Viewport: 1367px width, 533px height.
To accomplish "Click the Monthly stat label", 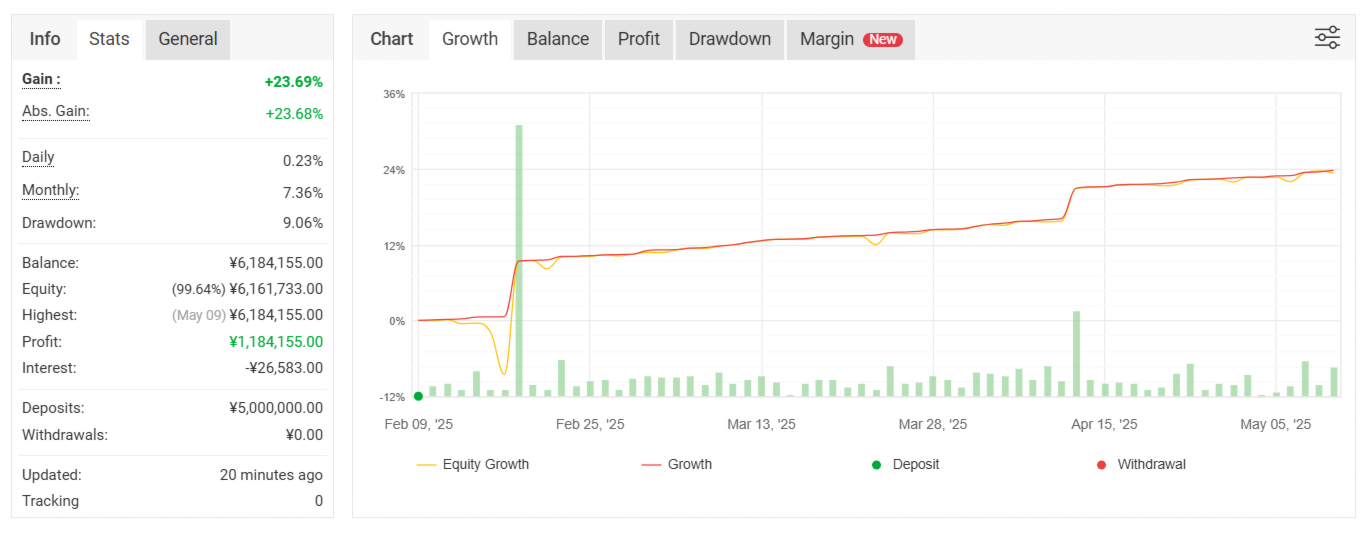I will (x=50, y=190).
